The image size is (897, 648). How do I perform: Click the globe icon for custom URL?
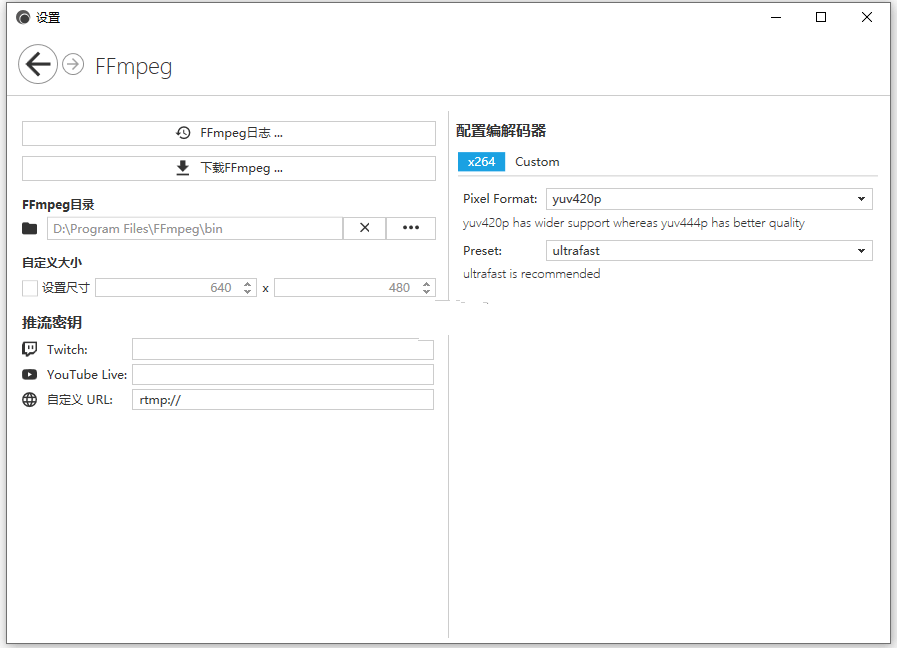coord(30,400)
